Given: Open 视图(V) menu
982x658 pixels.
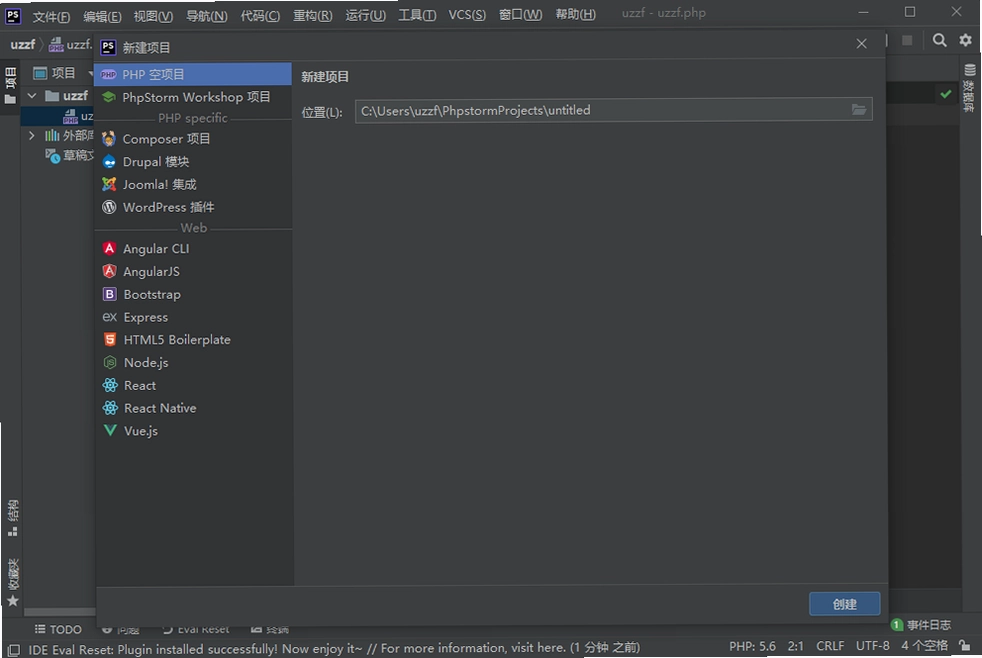Looking at the screenshot, I should tap(153, 16).
